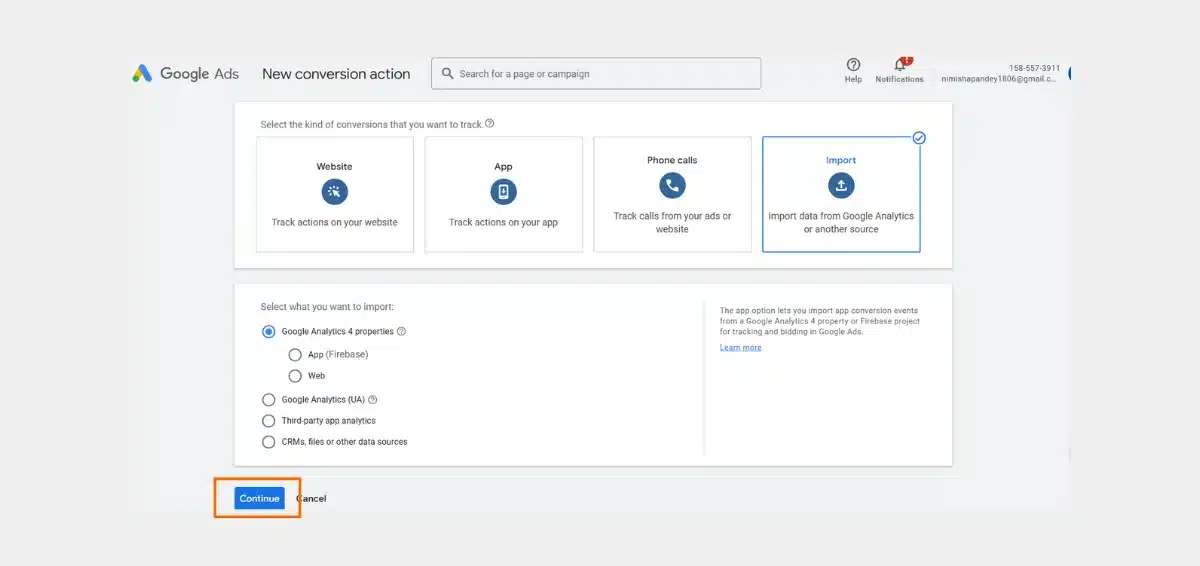The image size is (1200, 566).
Task: Click the Continue button
Action: coord(259,498)
